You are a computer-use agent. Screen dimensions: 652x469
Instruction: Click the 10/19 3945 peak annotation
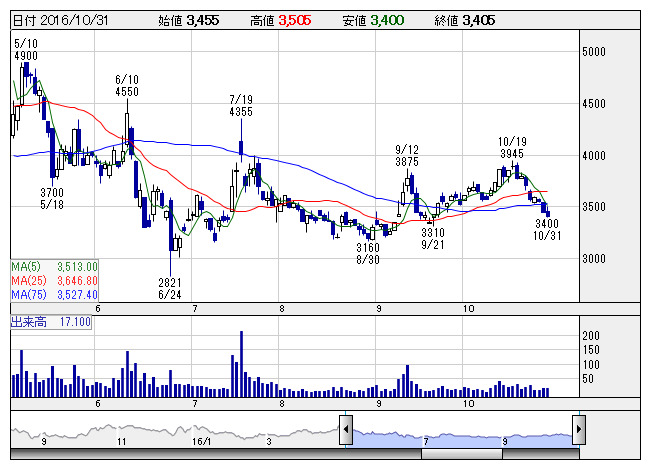coord(512,148)
